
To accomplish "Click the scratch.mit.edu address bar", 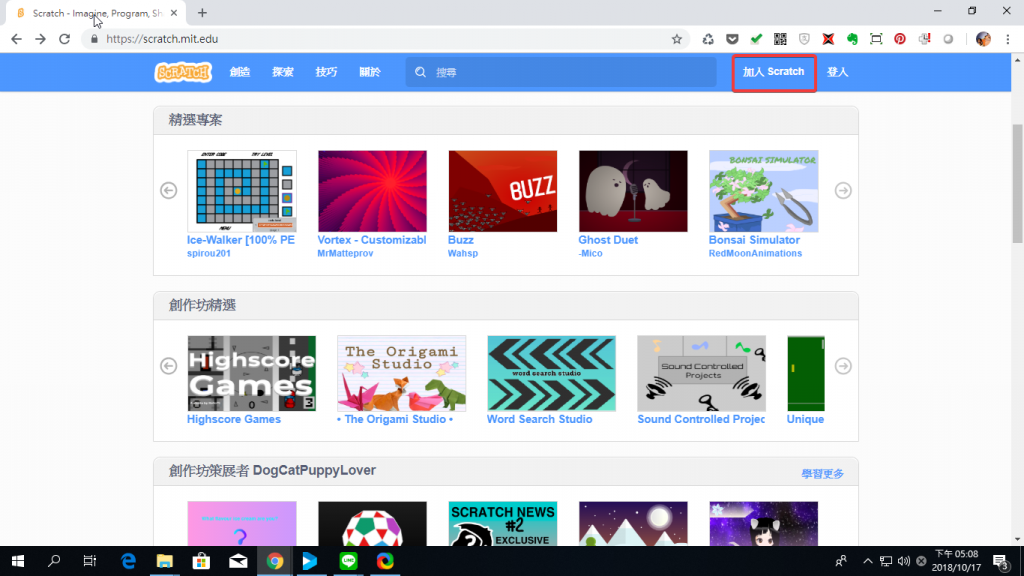I will point(385,39).
